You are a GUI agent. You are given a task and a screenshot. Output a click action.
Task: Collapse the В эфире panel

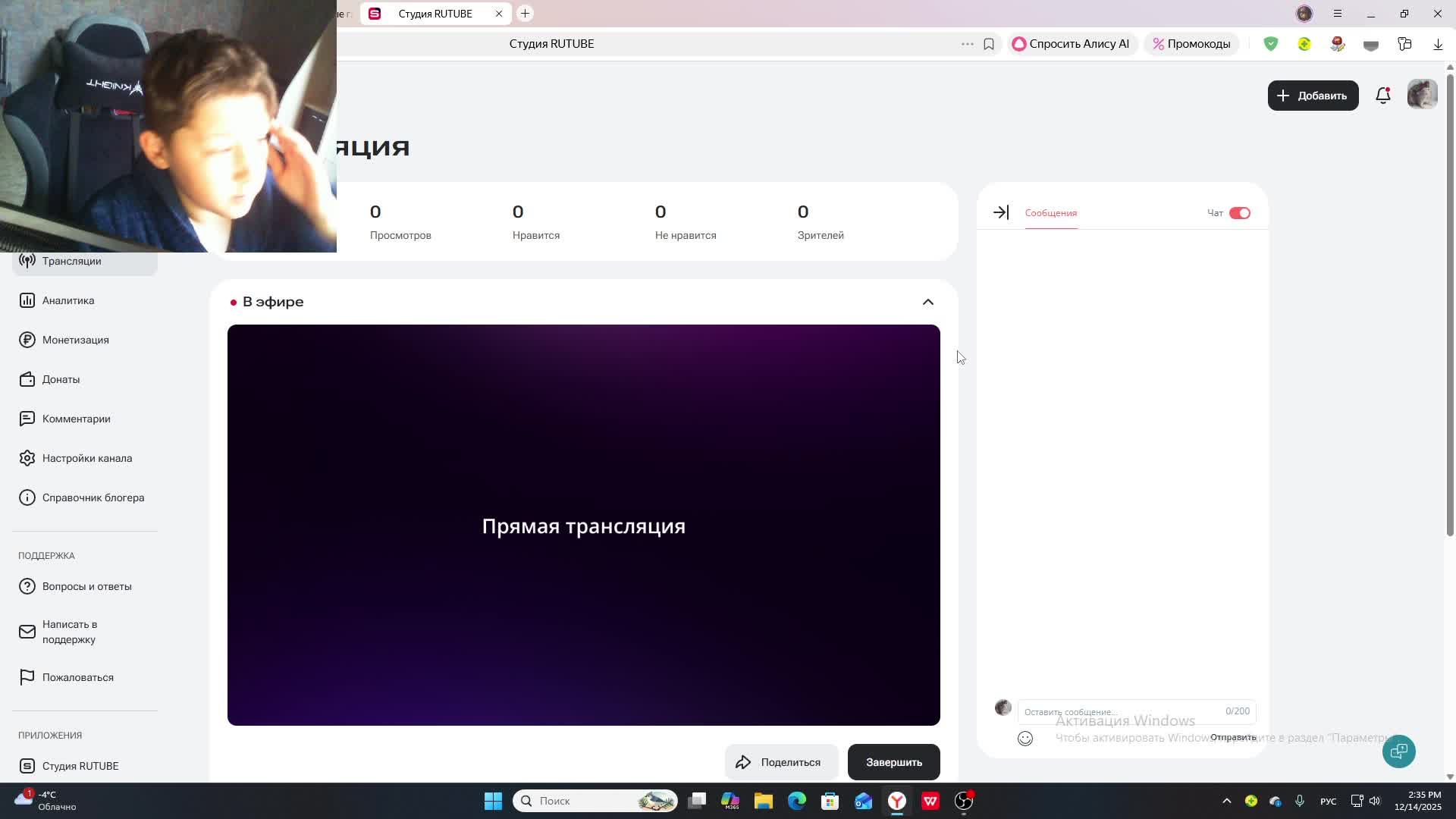point(928,302)
